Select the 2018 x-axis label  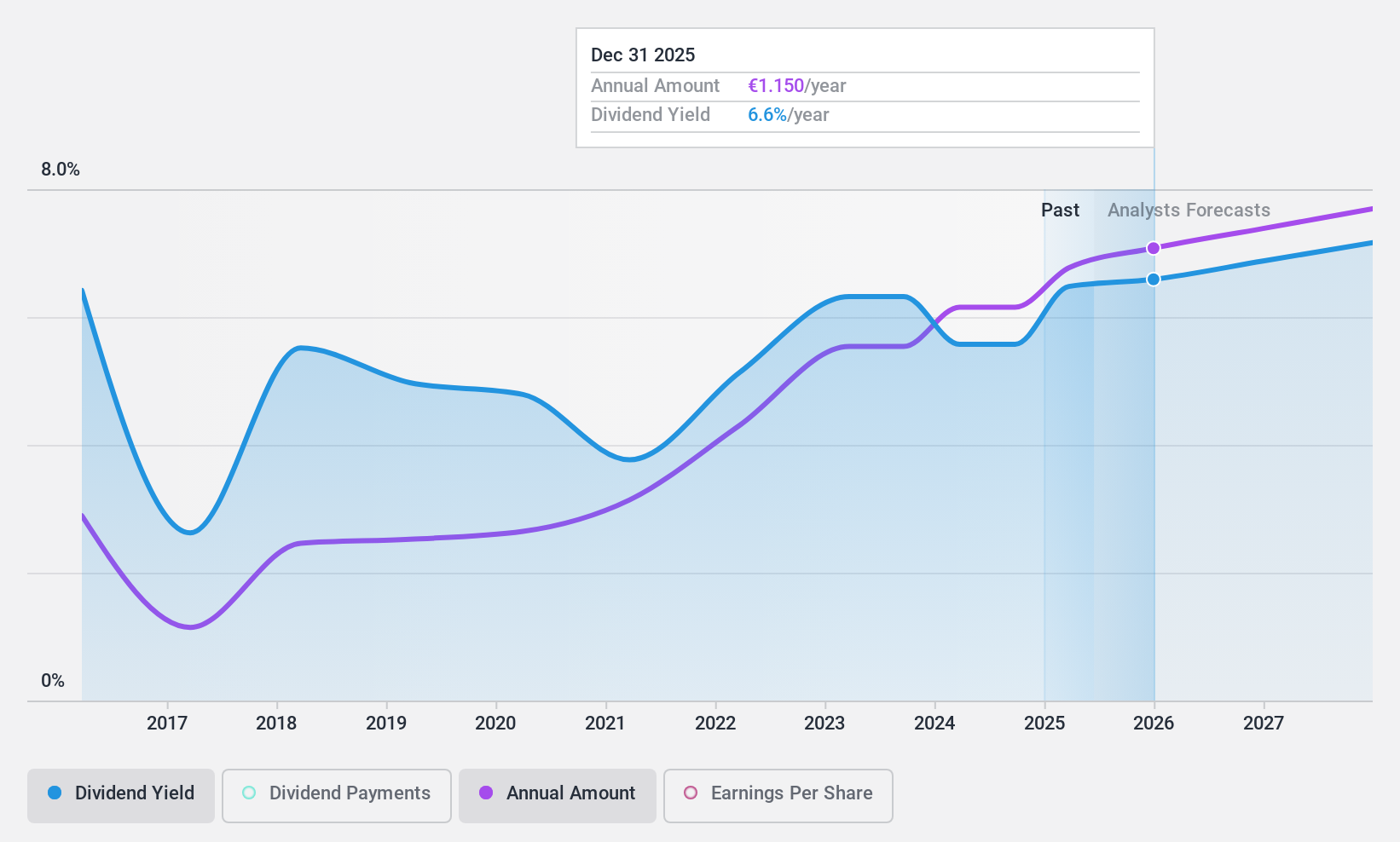click(276, 723)
